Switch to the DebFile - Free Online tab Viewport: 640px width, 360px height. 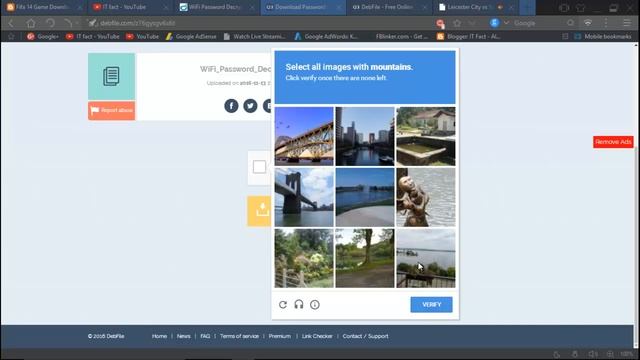coord(388,7)
